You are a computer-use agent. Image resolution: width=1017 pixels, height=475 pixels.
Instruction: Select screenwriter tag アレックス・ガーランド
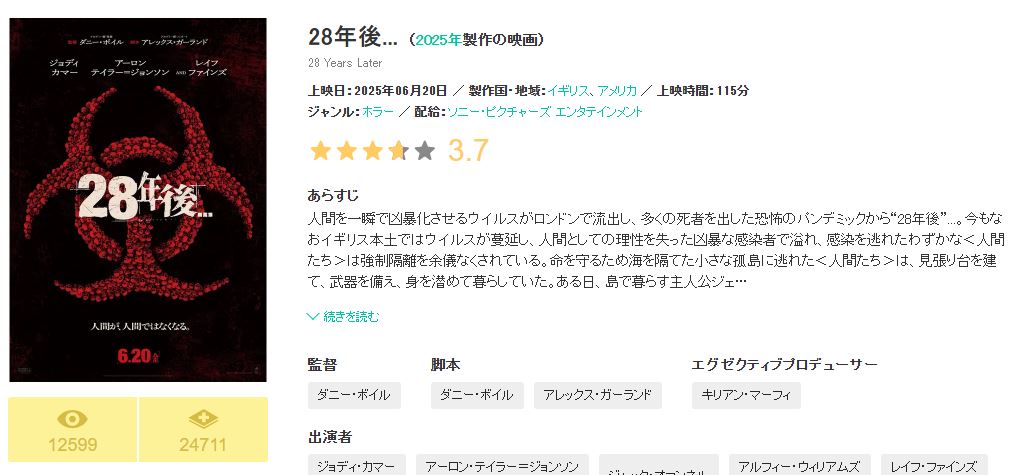tap(597, 395)
